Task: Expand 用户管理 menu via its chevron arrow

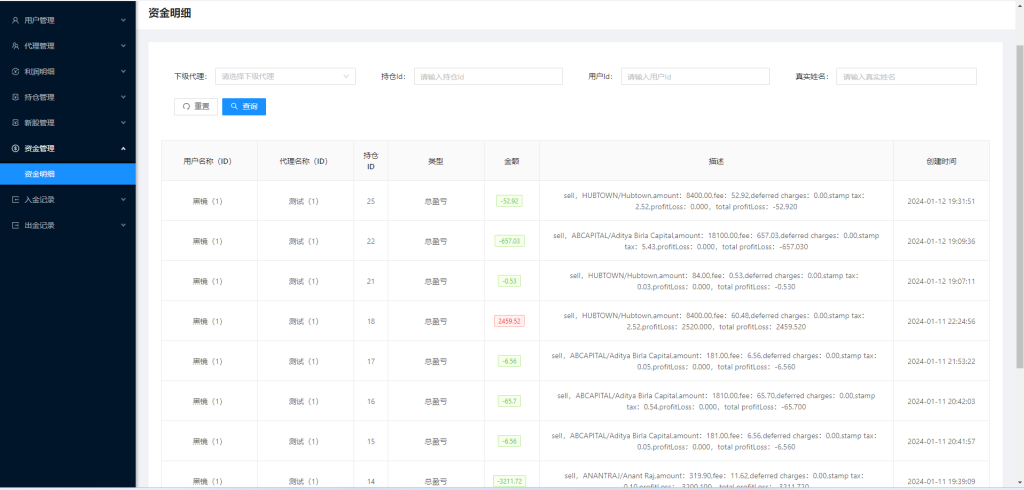Action: 123,20
